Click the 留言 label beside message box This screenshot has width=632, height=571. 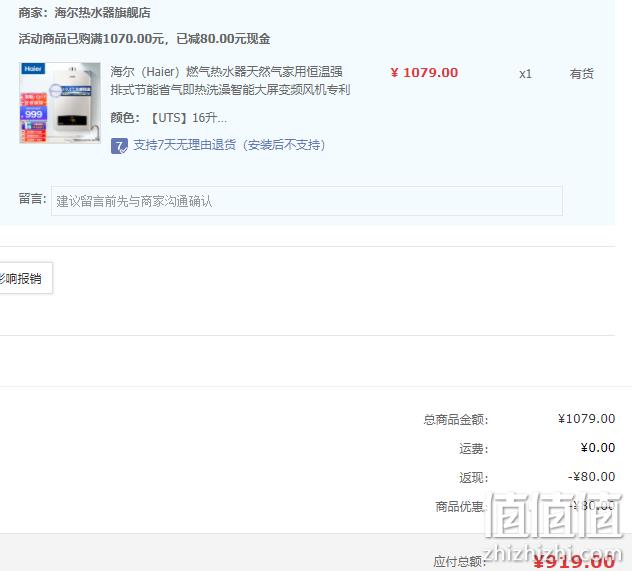33,199
